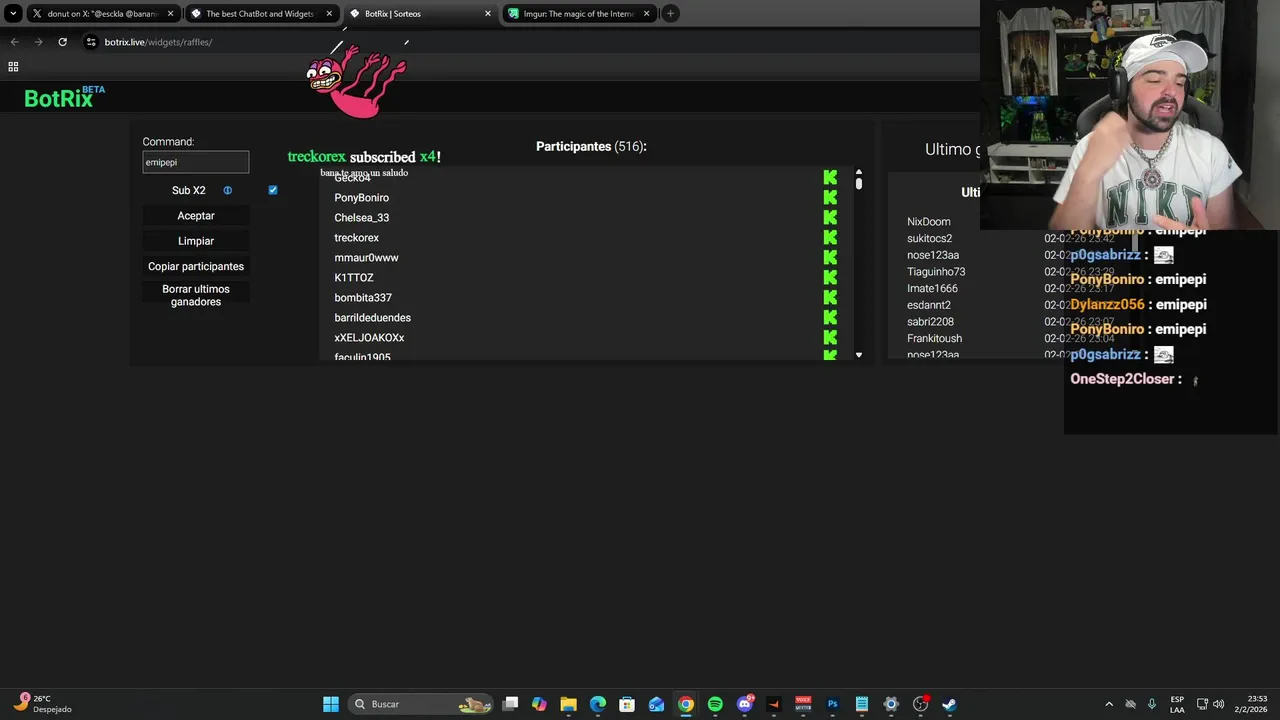This screenshot has height=720, width=1280.
Task: Click Copiar participantes button
Action: pos(196,266)
